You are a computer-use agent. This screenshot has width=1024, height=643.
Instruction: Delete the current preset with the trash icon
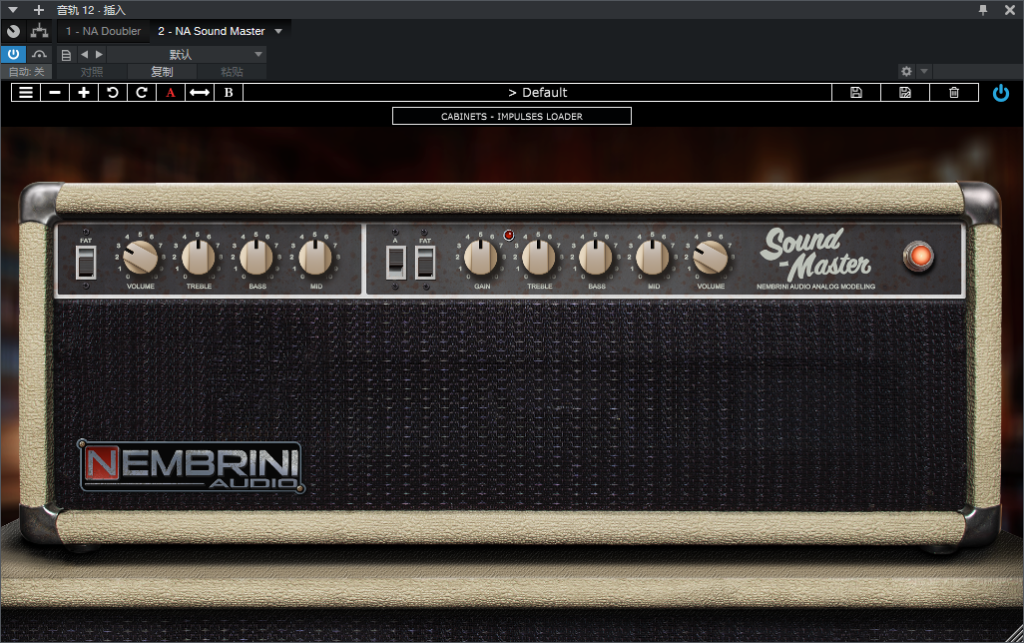click(953, 93)
